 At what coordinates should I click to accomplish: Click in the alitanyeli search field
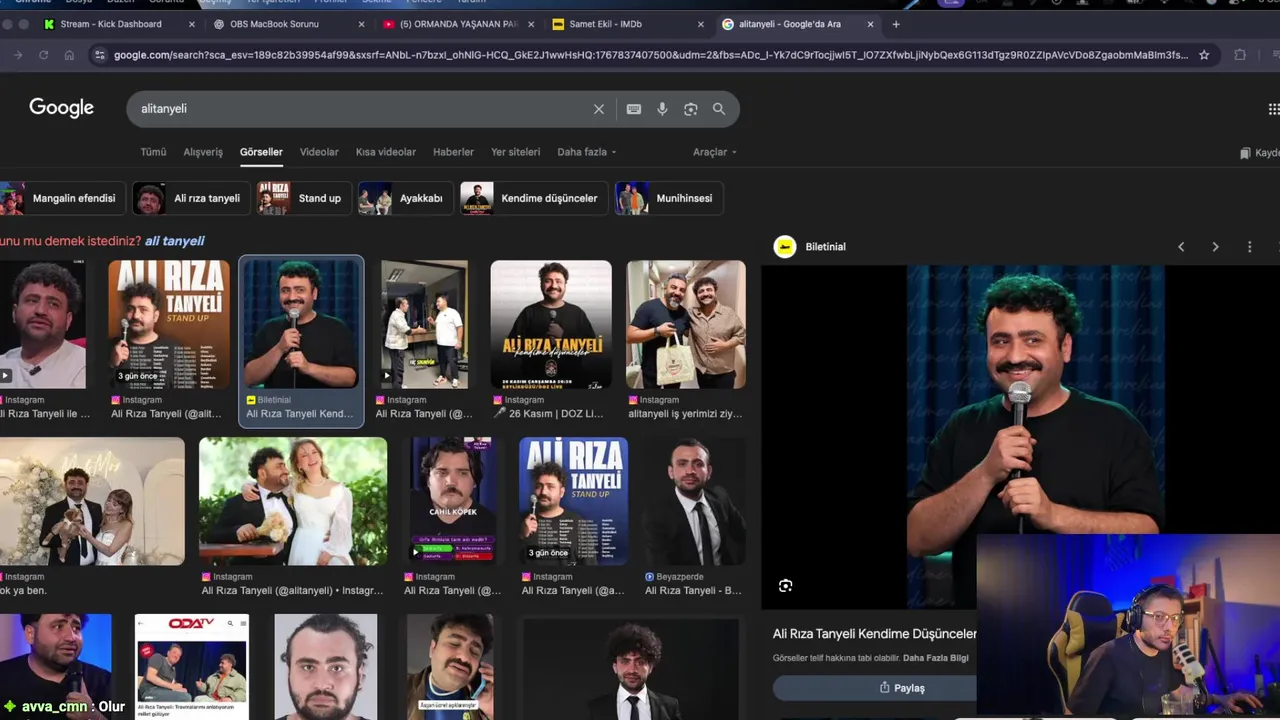(360, 109)
